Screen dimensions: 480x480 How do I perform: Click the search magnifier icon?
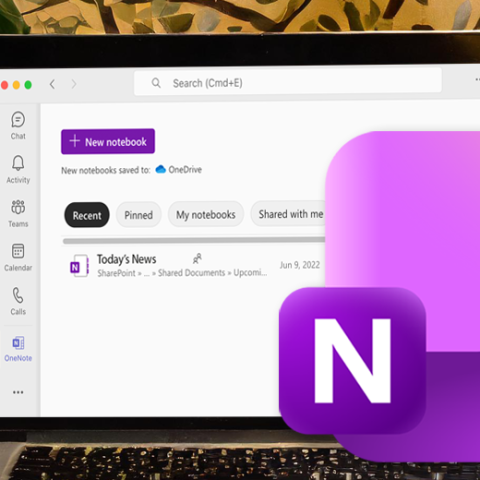pyautogui.click(x=156, y=82)
